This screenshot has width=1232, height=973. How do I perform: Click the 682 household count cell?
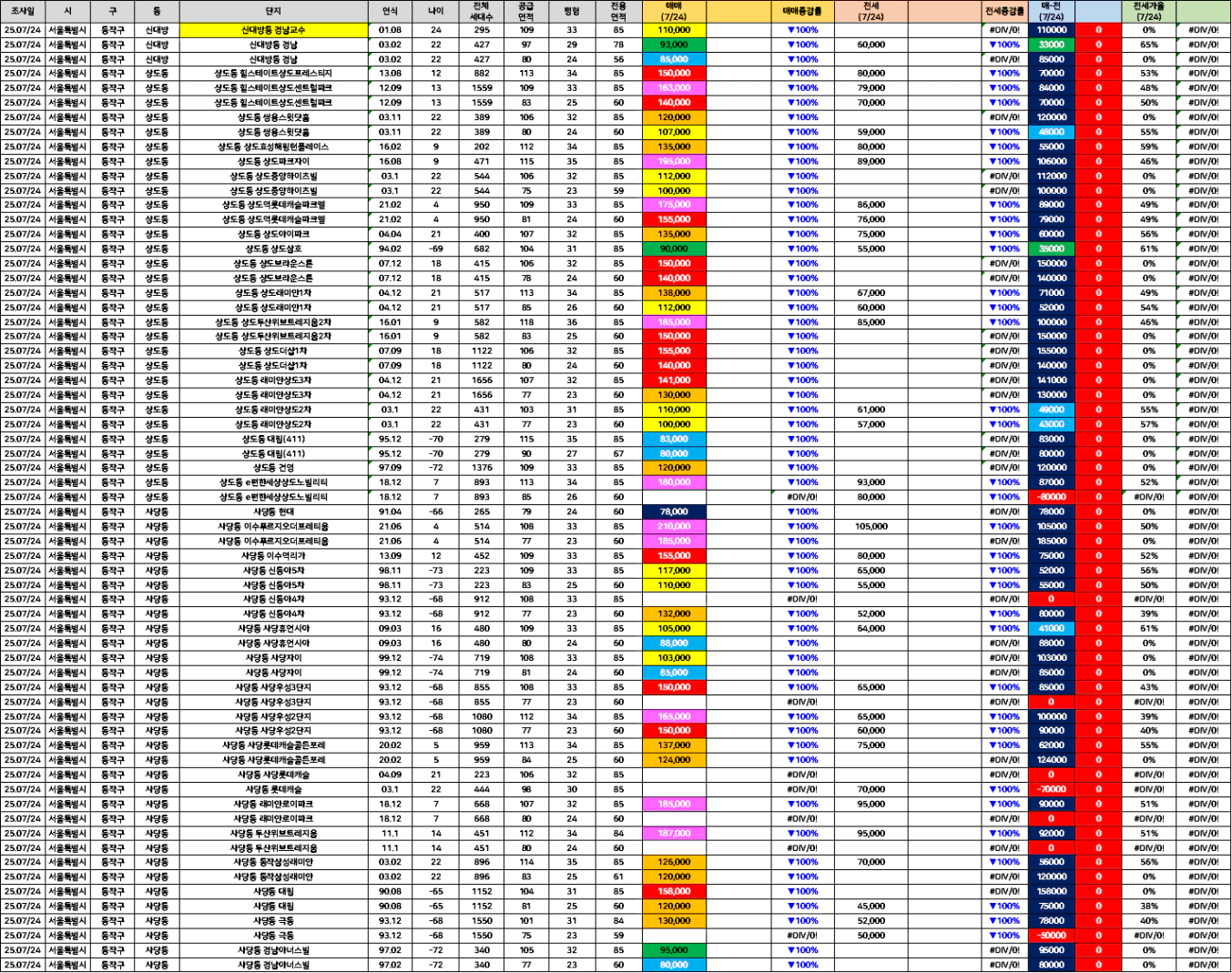point(482,248)
